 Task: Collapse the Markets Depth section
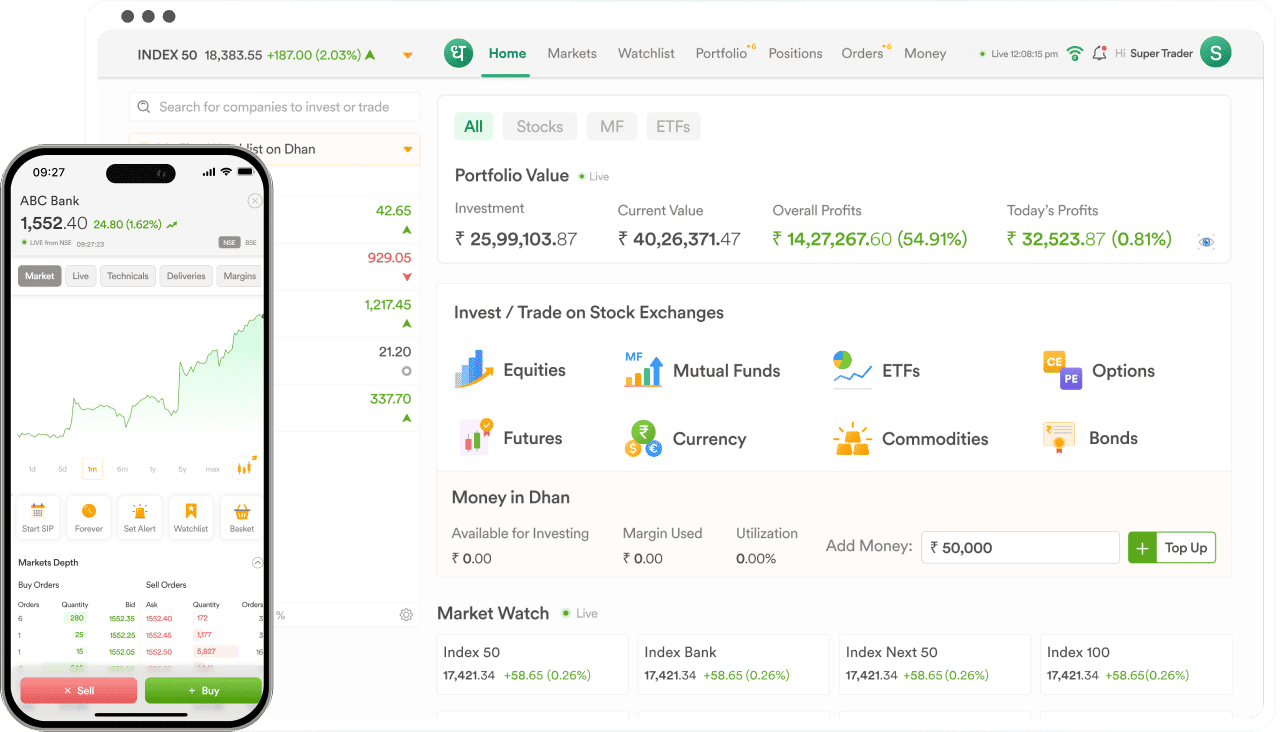(257, 563)
